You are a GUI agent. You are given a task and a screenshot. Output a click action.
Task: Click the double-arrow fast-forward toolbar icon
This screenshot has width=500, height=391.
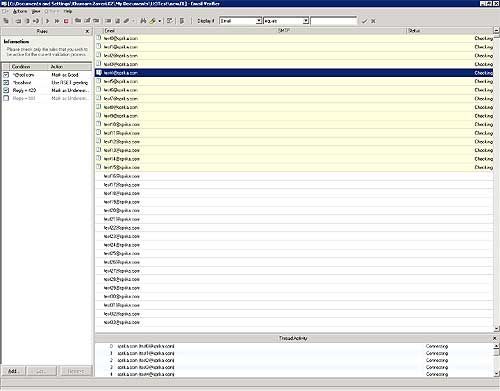pos(57,21)
